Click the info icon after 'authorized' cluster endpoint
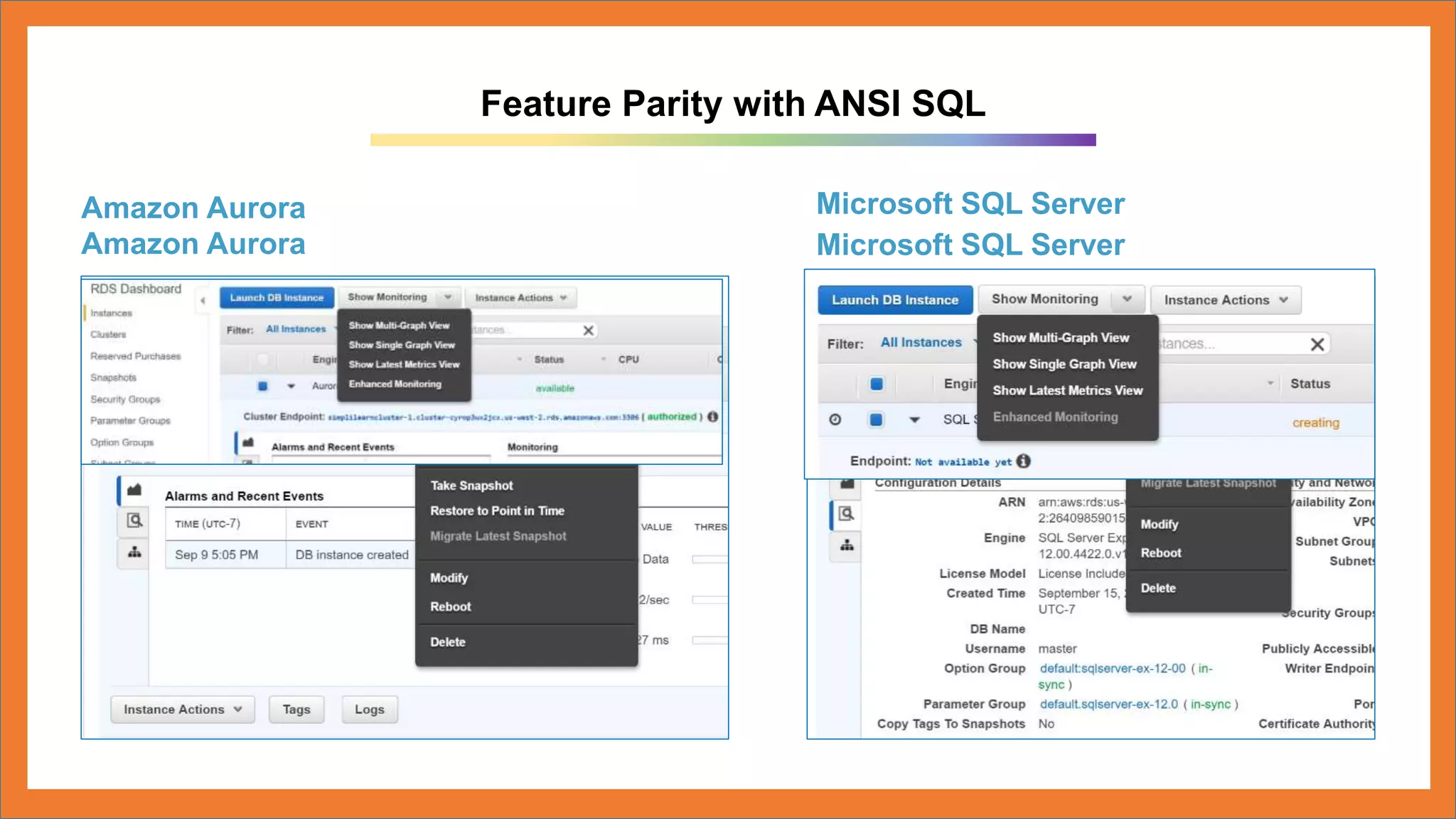This screenshot has width=1456, height=819. [712, 417]
